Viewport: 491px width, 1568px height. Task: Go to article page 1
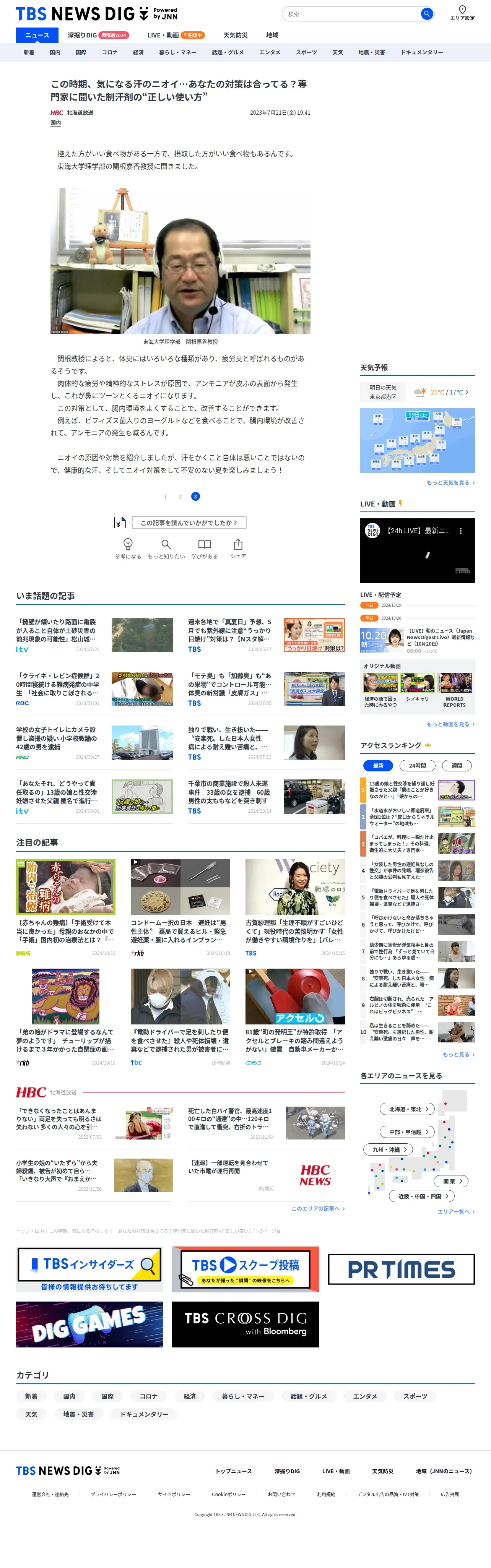click(165, 496)
